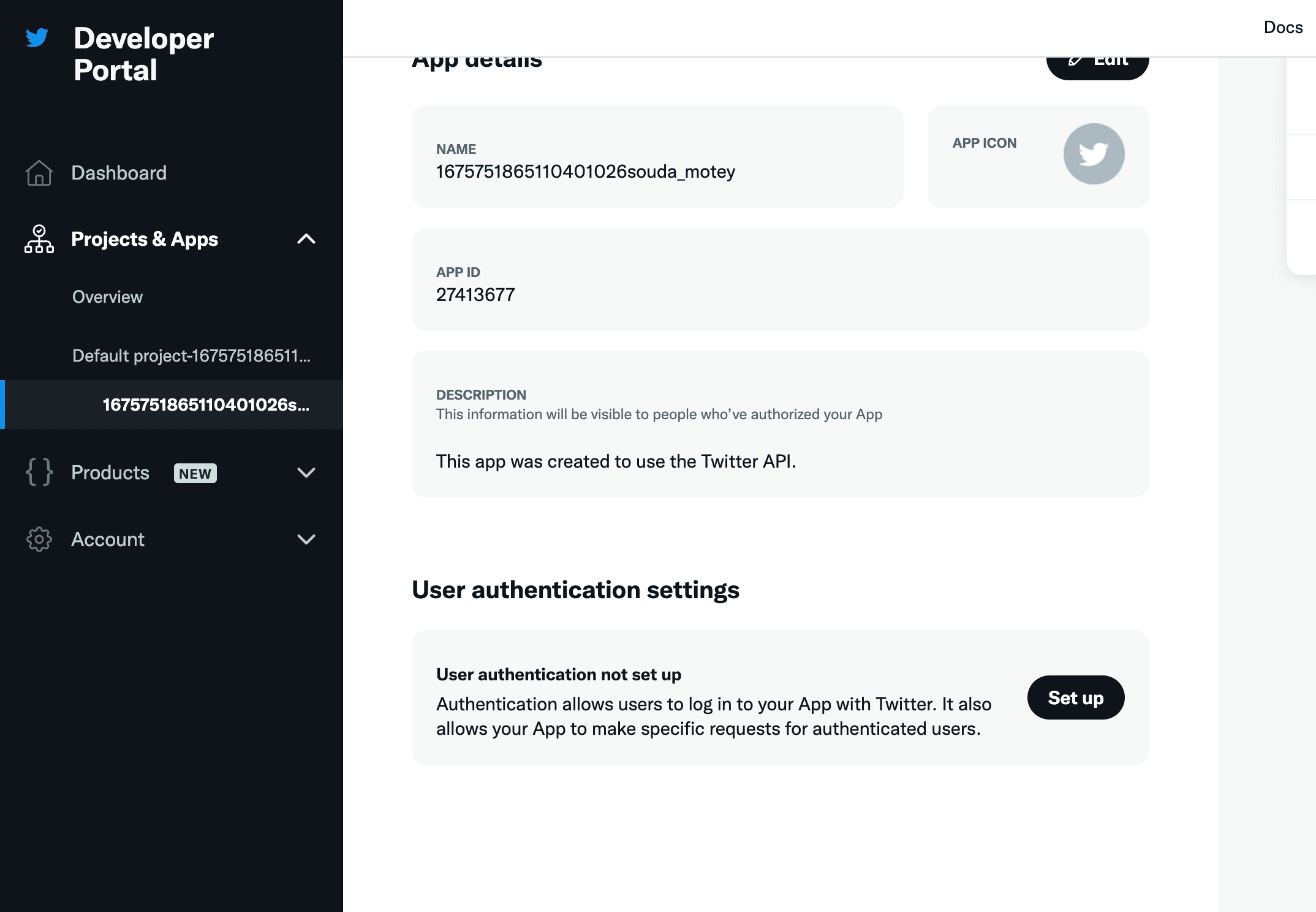Screen dimensions: 1316x912
Task: Click the Account gear icon
Action: coord(39,539)
